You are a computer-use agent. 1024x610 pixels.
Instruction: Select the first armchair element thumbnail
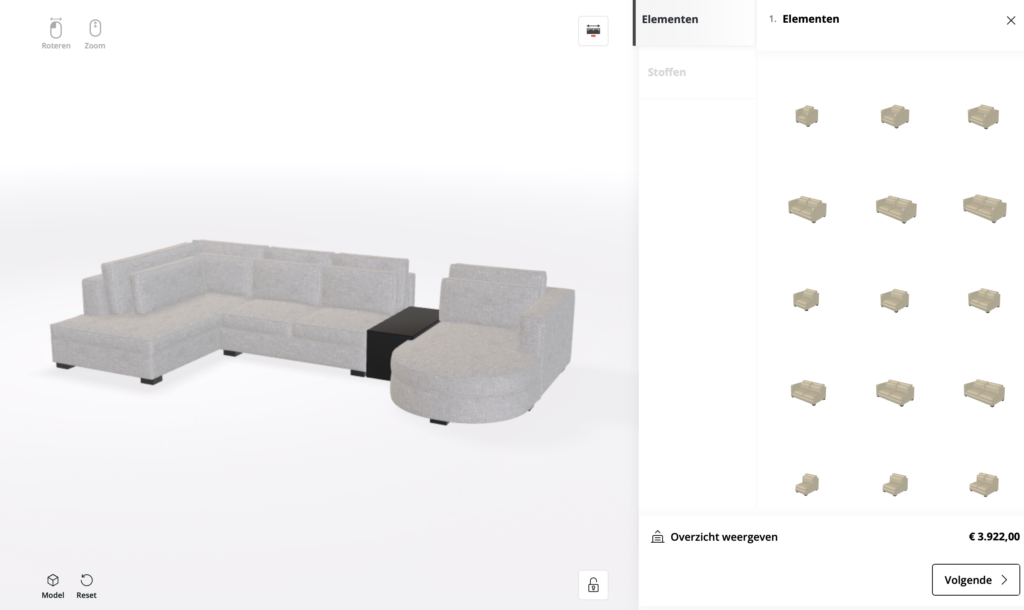(807, 116)
